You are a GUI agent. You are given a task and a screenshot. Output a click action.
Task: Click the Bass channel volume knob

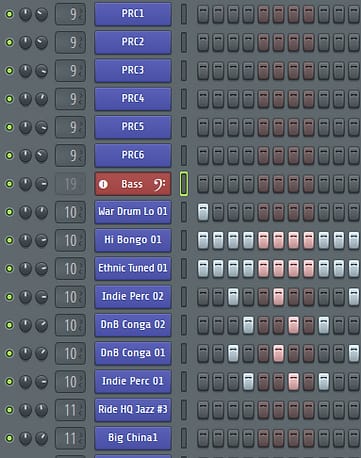[x=41, y=184]
